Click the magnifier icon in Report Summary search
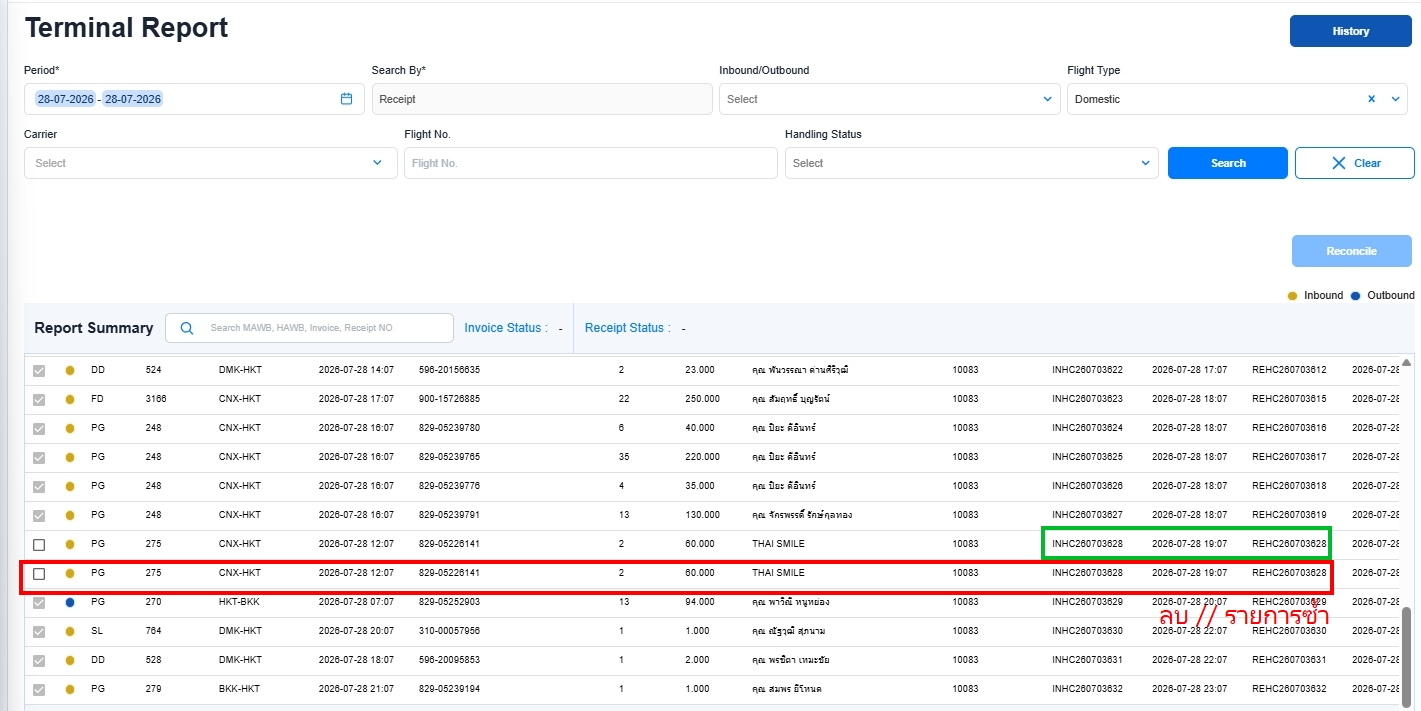Image resolution: width=1421 pixels, height=711 pixels. [x=186, y=328]
